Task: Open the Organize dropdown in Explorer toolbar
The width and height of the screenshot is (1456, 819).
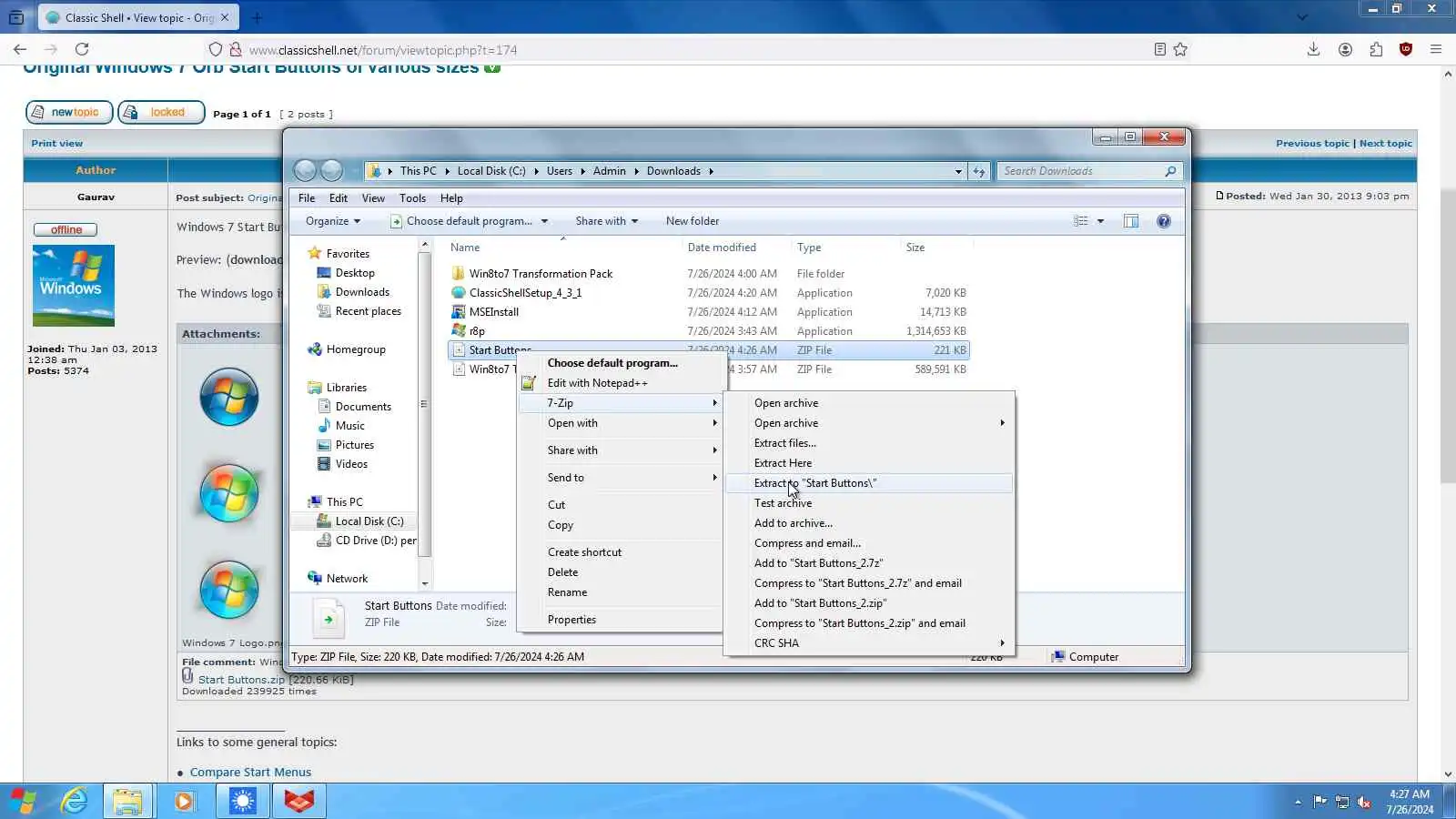Action: coord(333,221)
